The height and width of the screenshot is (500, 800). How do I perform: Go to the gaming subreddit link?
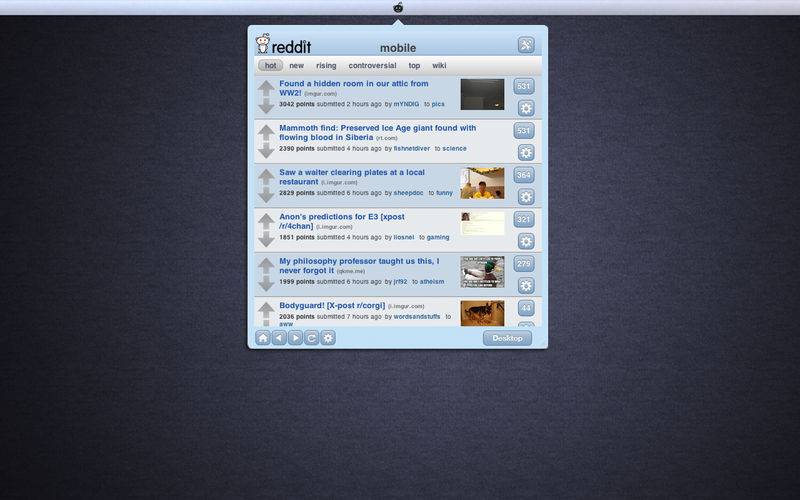[x=438, y=237]
